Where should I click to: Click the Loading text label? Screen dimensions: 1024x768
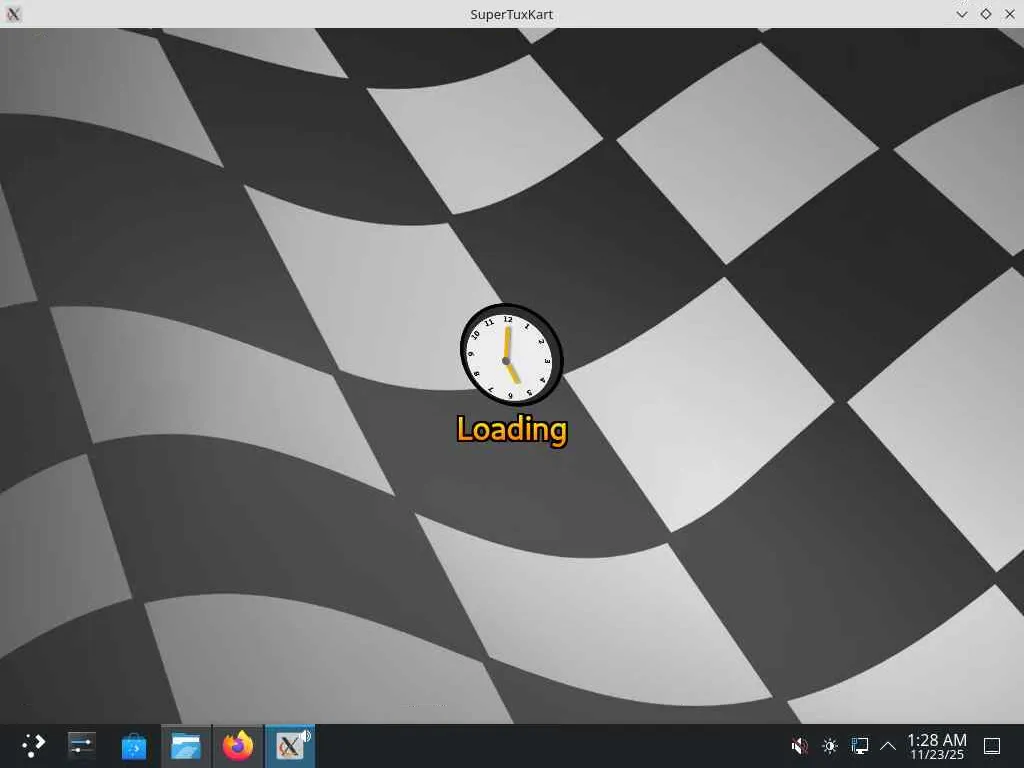coord(512,430)
